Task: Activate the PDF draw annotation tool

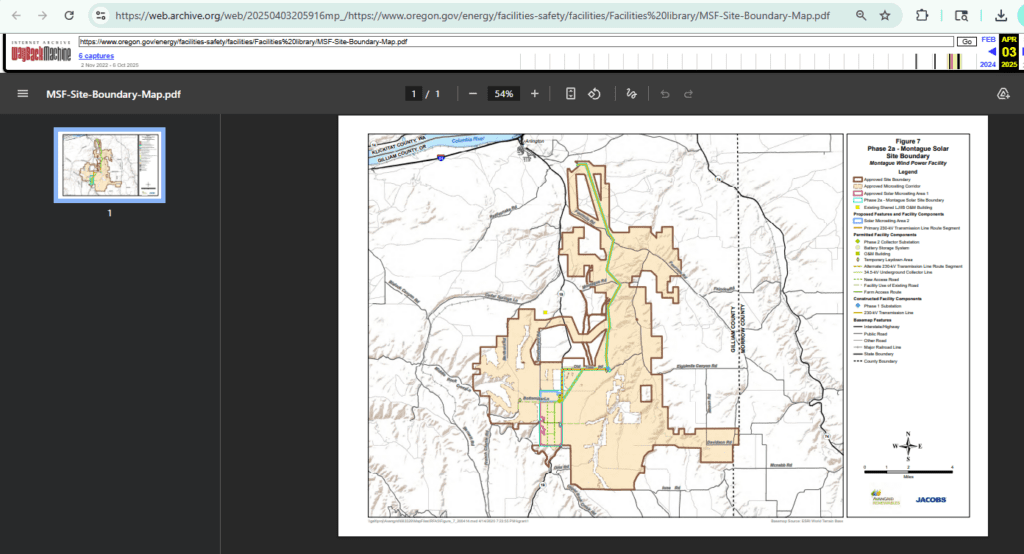Action: 631,93
